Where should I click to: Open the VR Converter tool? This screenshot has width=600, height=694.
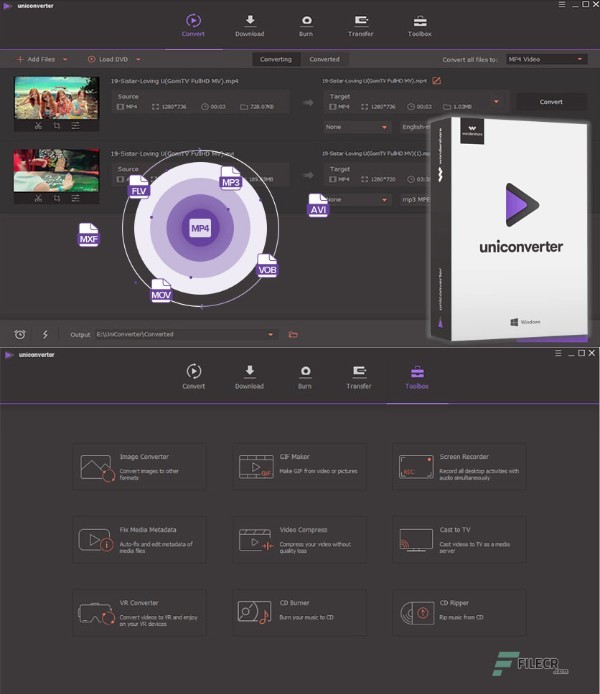coord(139,613)
